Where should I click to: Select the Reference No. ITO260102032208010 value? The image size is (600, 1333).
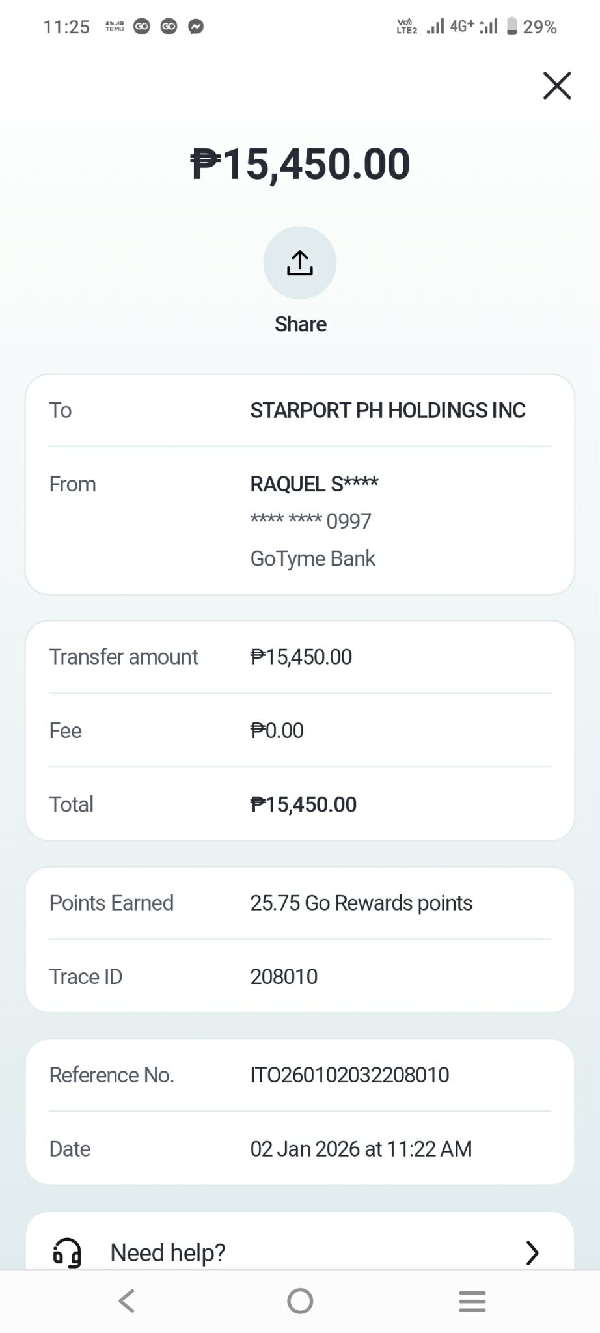(x=349, y=1075)
